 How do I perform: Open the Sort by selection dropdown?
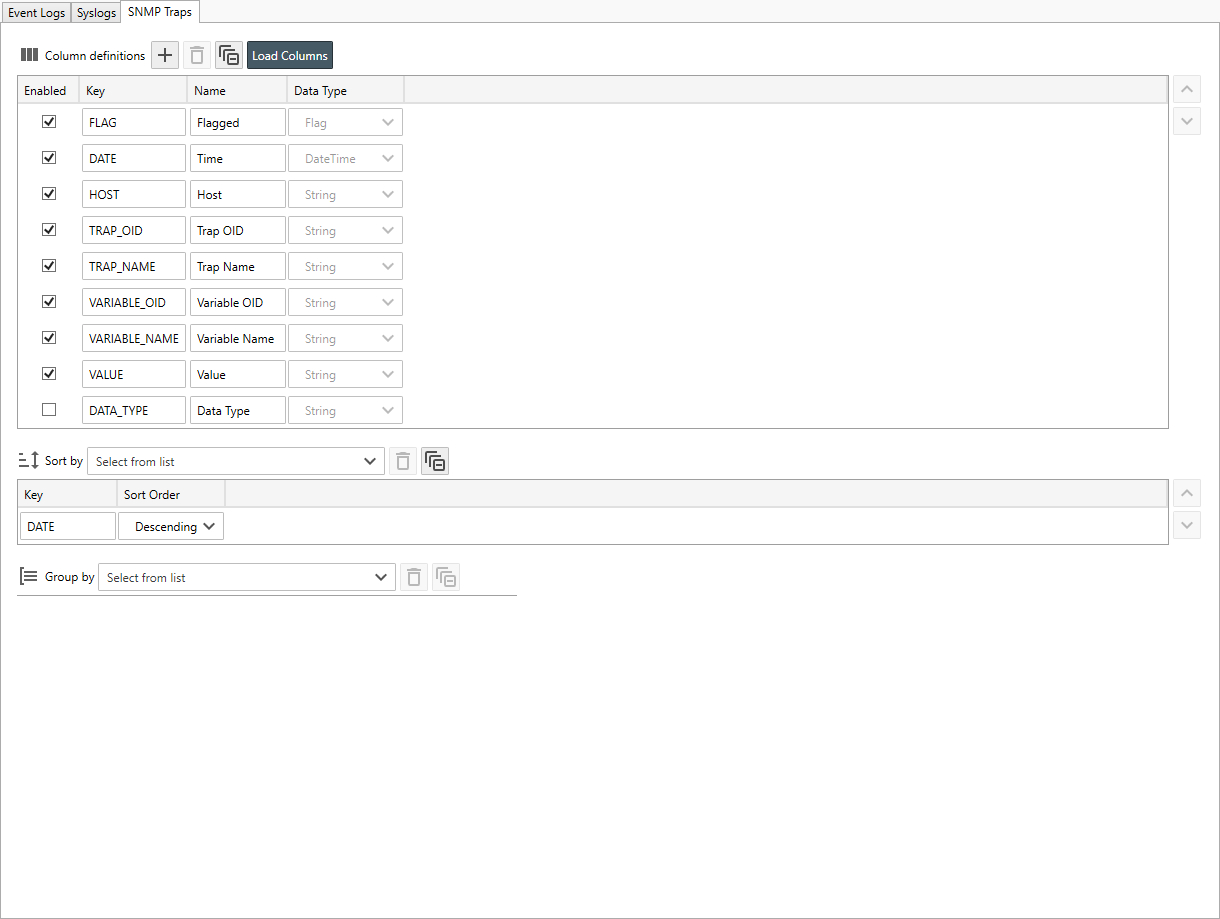pos(236,461)
